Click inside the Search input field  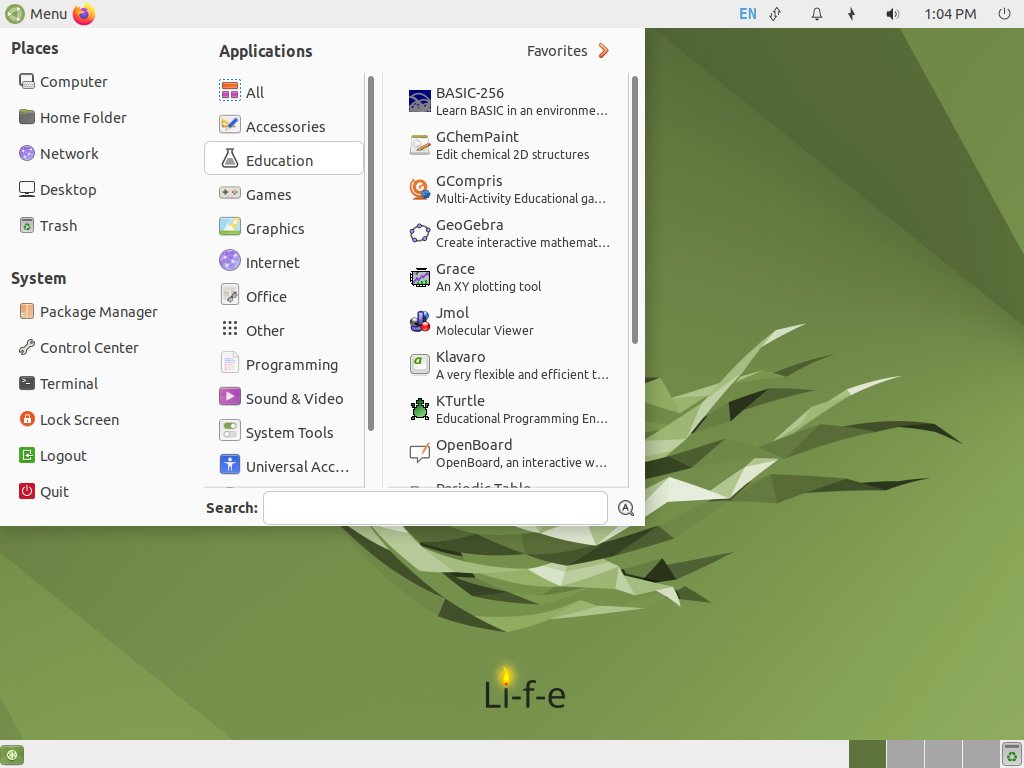click(434, 508)
